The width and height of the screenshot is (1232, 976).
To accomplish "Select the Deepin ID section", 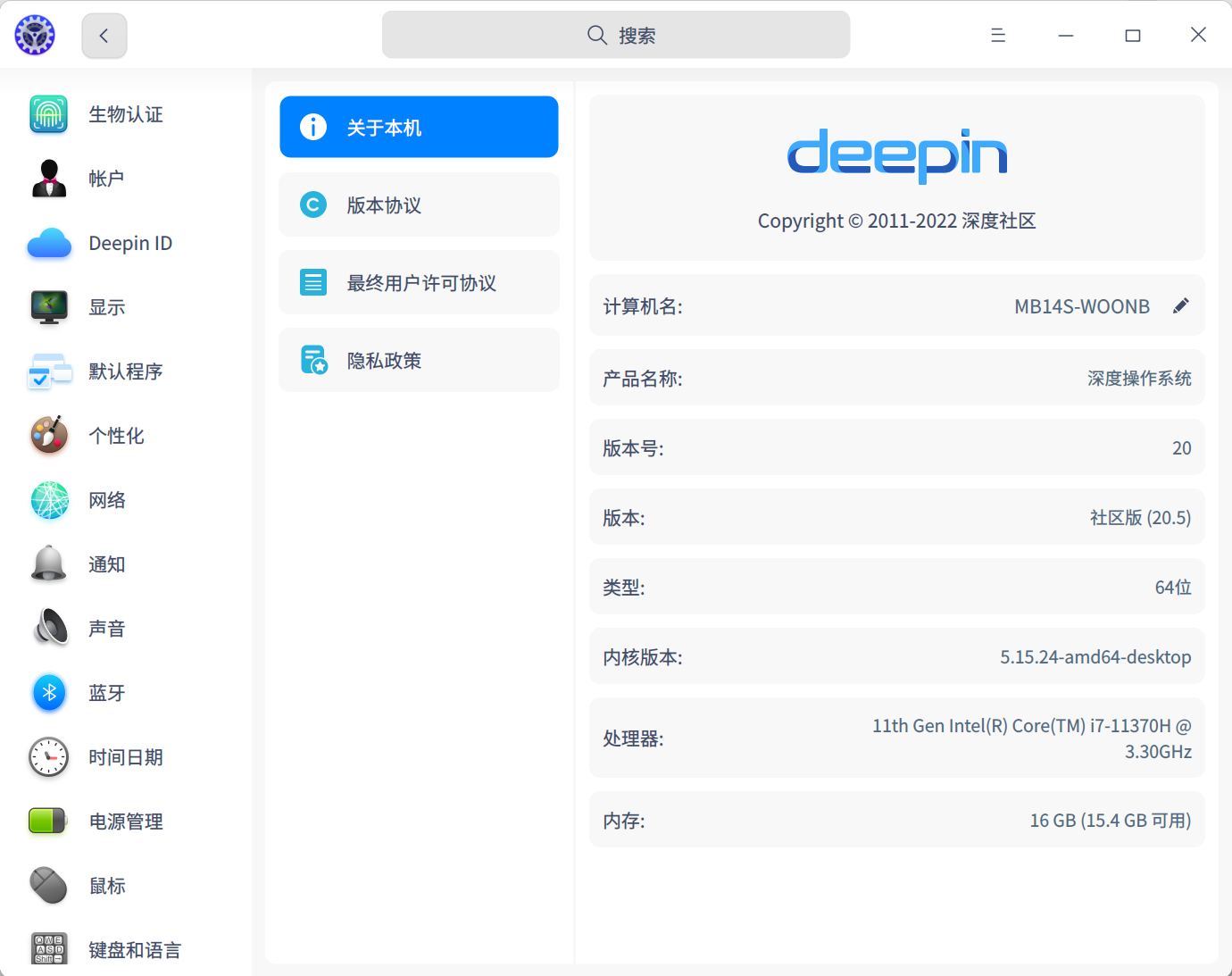I will click(129, 243).
